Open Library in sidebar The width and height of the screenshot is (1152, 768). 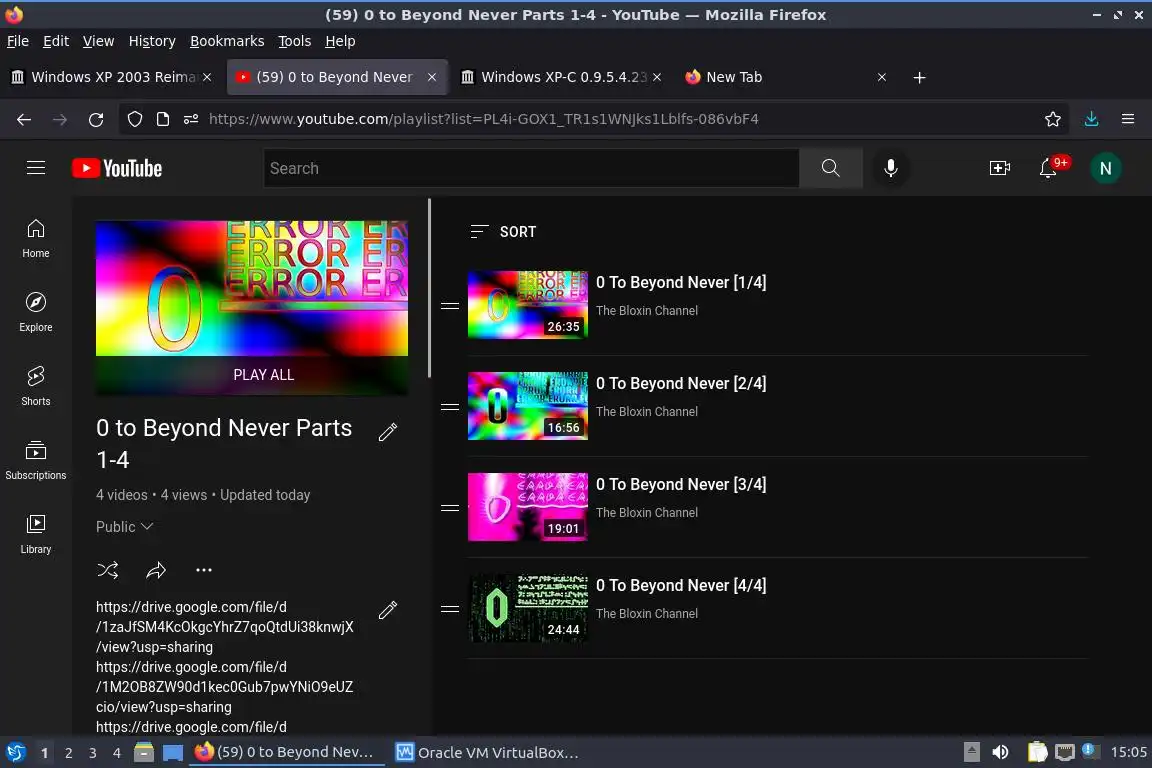36,534
